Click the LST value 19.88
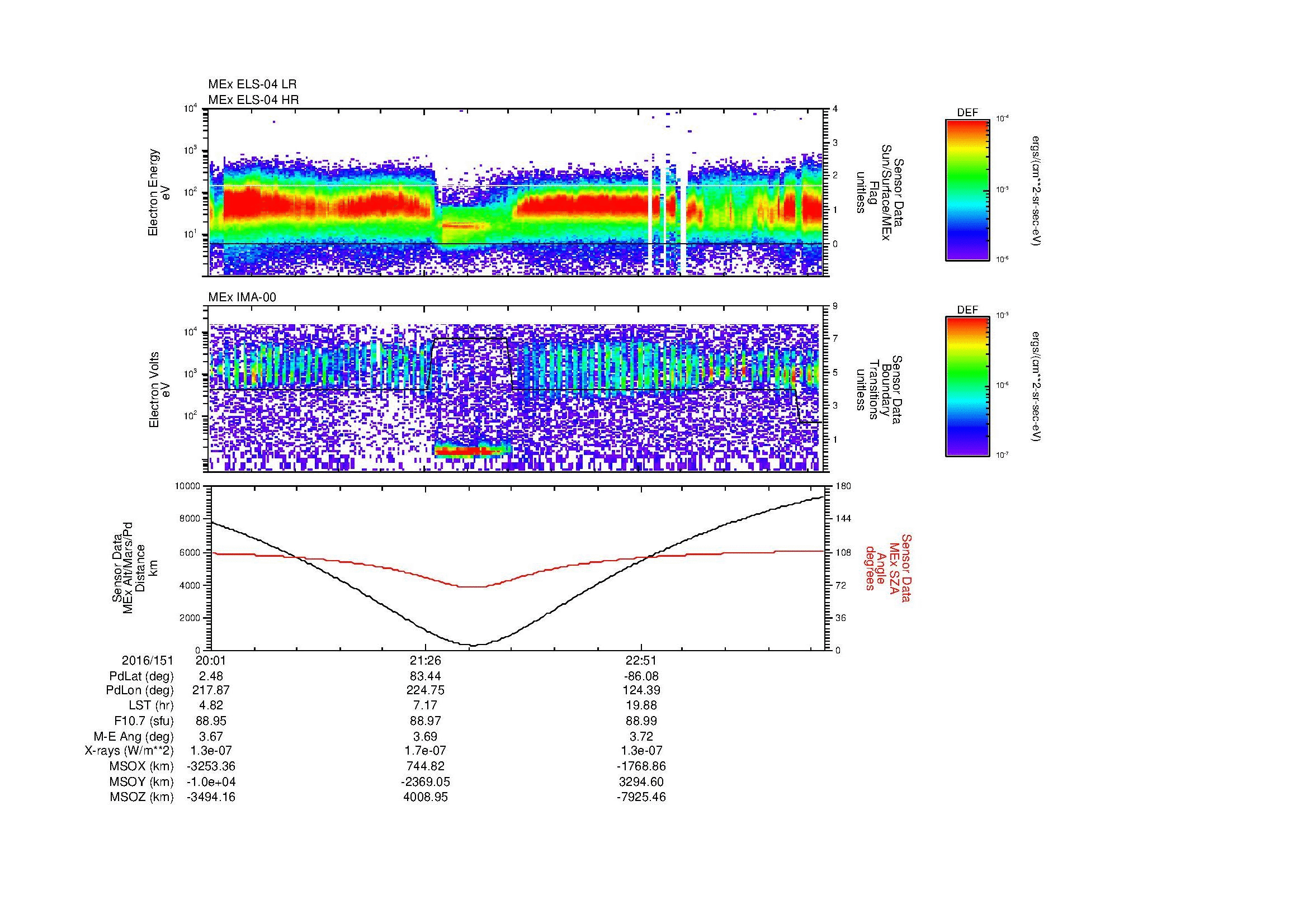Screen dimensions: 1308x924 pyautogui.click(x=641, y=705)
